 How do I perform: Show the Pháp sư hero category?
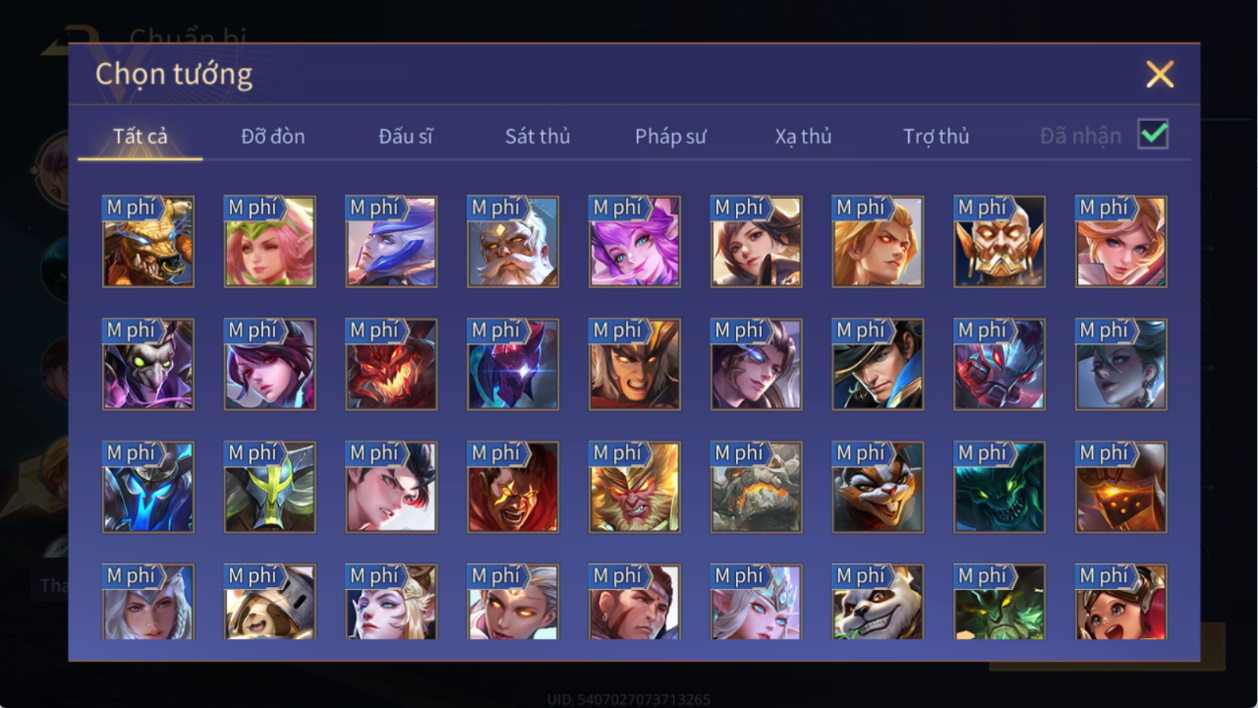click(670, 136)
